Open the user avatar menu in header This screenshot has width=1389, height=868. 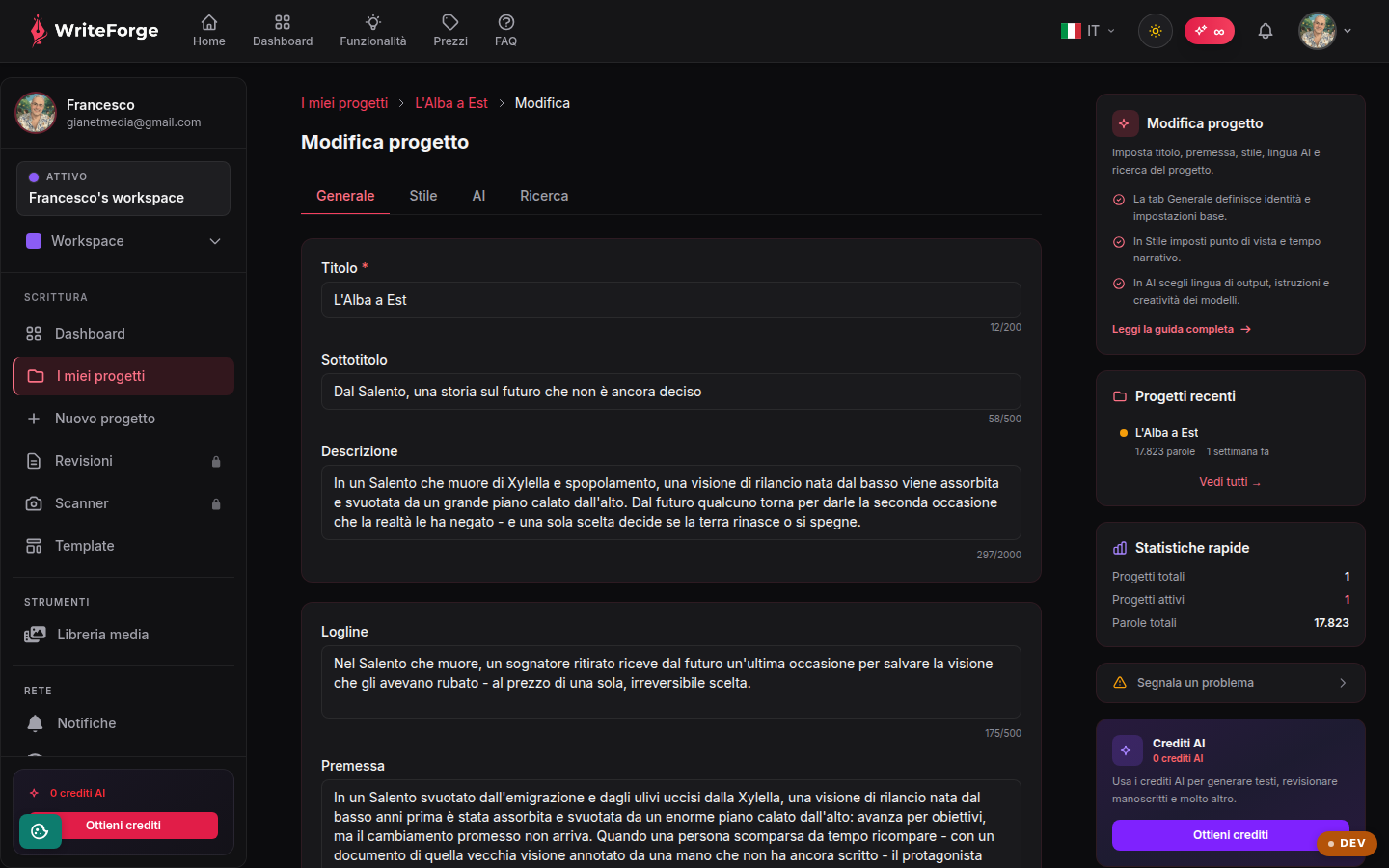(x=1325, y=31)
